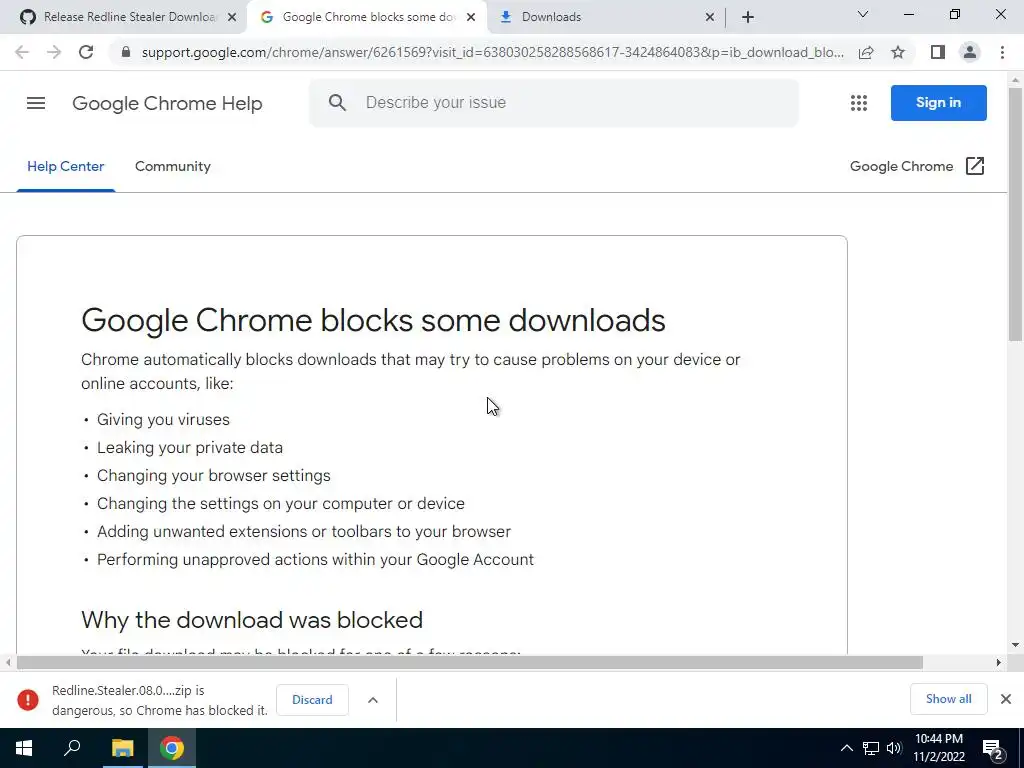The image size is (1024, 768).
Task: Click the horizontal scrollbar thumb
Action: [469, 662]
